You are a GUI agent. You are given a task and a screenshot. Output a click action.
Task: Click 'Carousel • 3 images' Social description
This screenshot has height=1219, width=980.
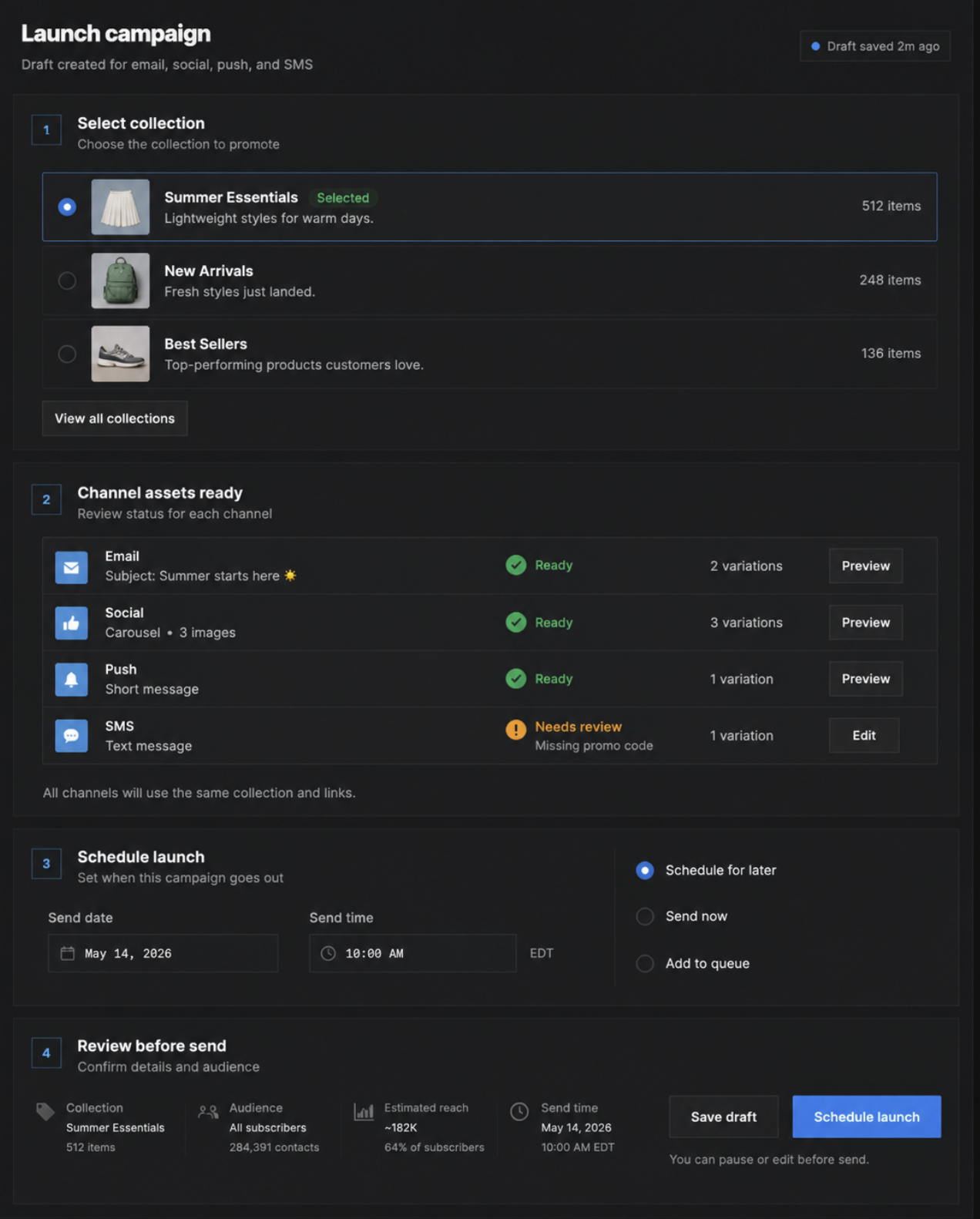tap(170, 633)
